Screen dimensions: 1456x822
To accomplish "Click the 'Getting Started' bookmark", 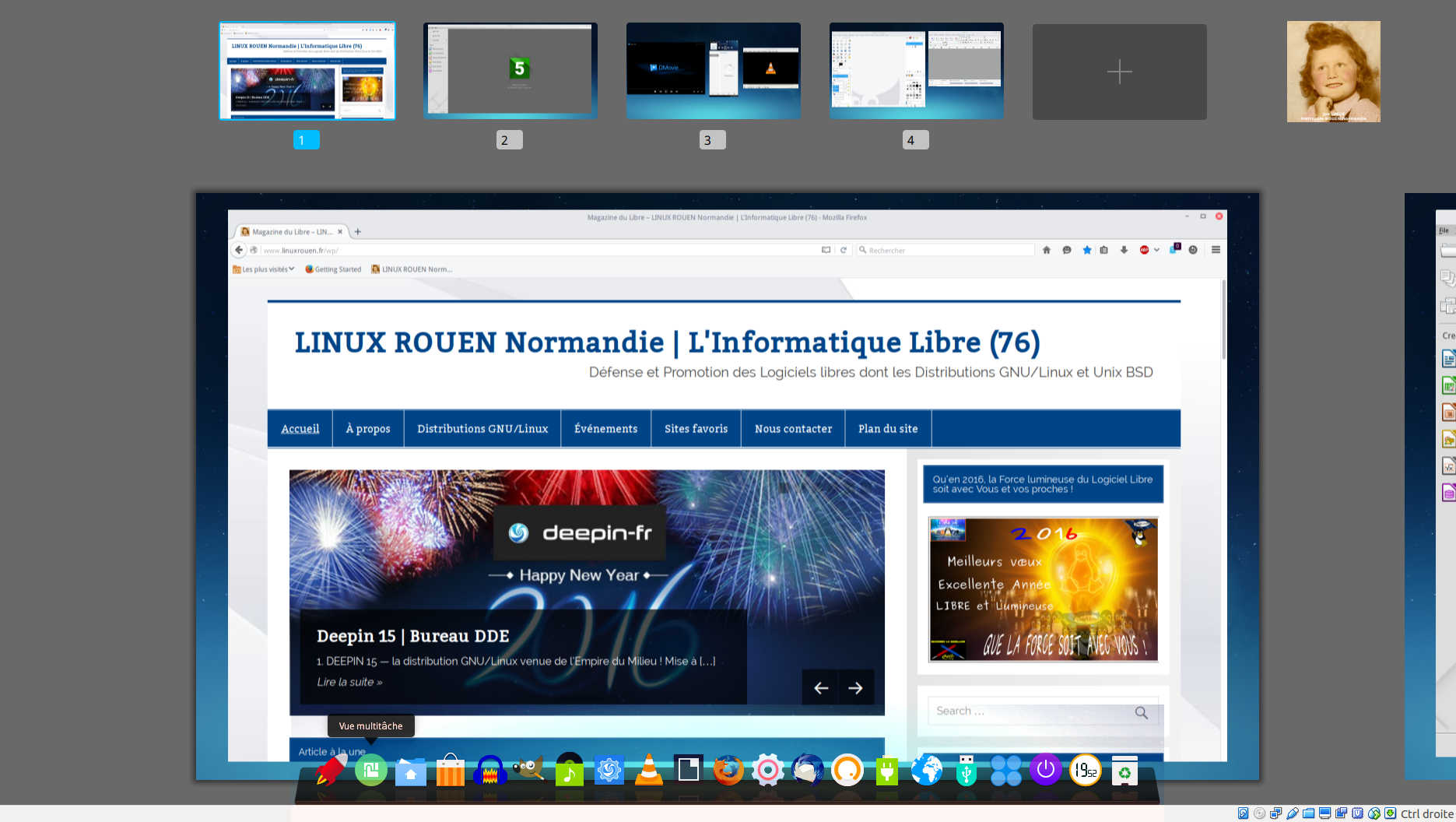I will pos(333,269).
